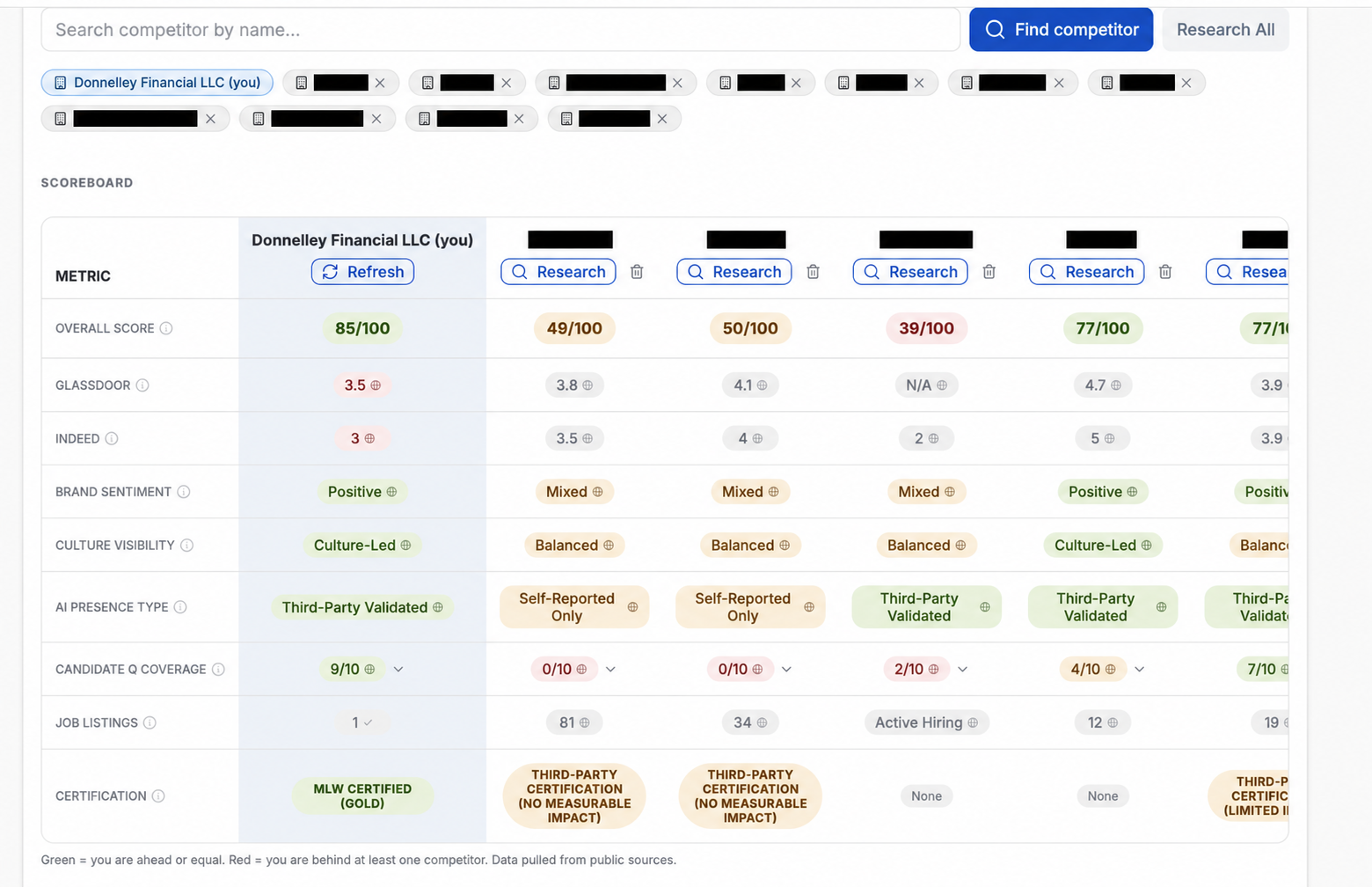Delete competitor column scoring 50/100 via trash icon
The width and height of the screenshot is (1372, 887).
point(813,272)
